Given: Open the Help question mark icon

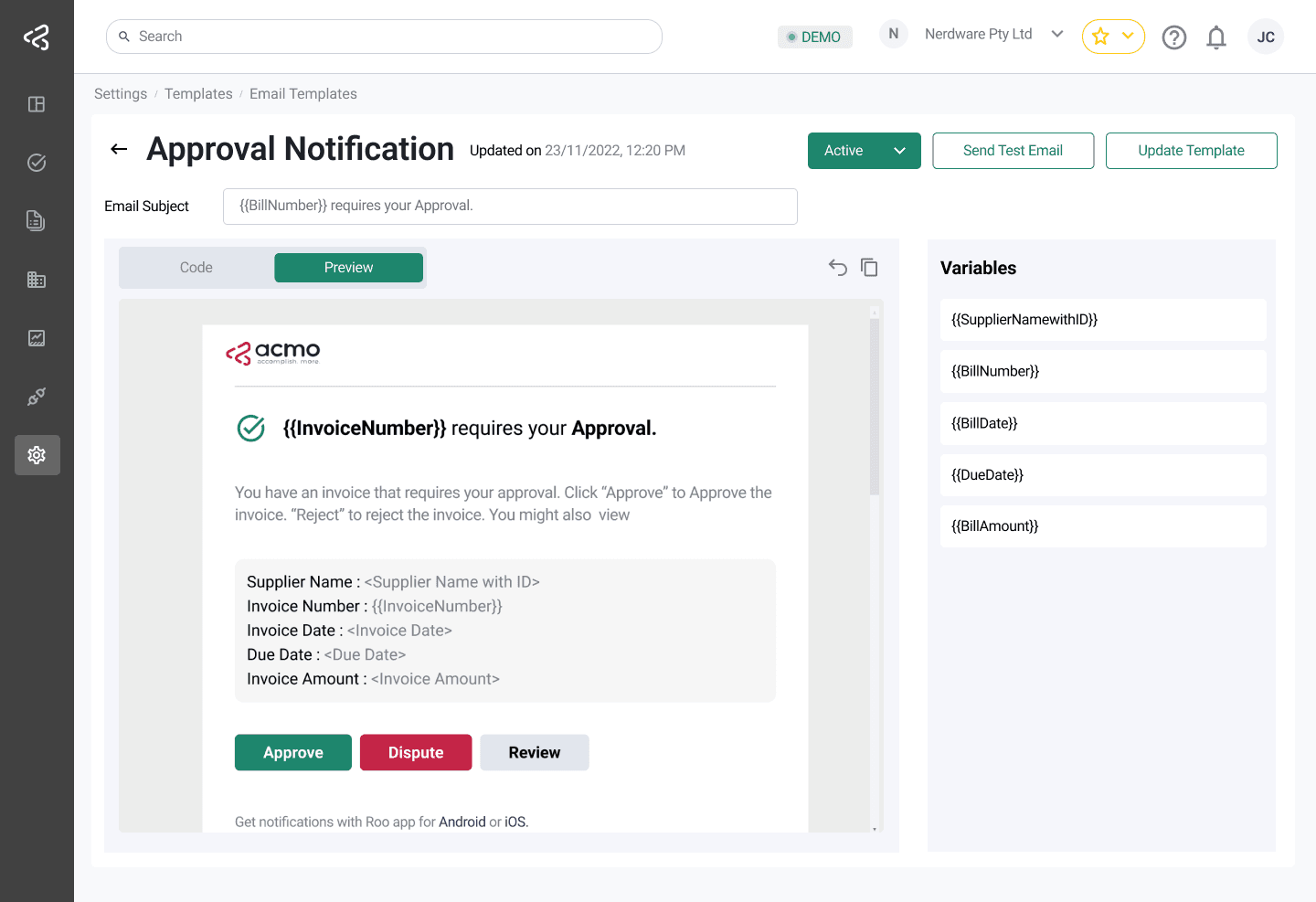Looking at the screenshot, I should 1174,37.
